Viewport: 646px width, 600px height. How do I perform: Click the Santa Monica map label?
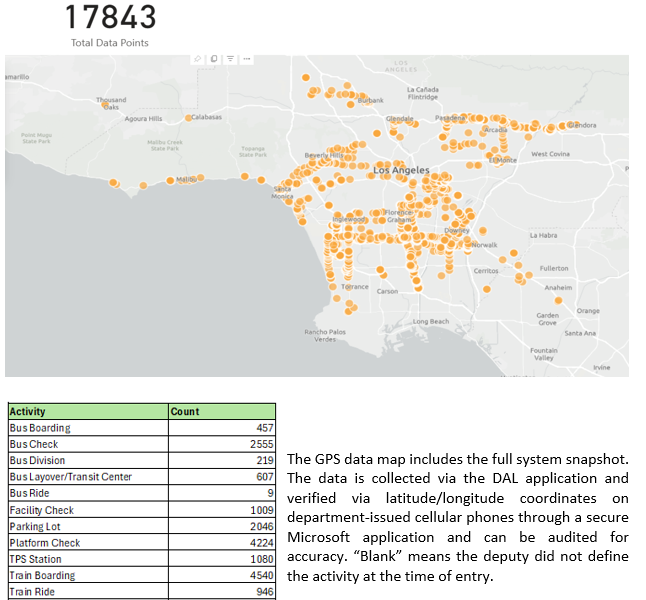point(283,192)
